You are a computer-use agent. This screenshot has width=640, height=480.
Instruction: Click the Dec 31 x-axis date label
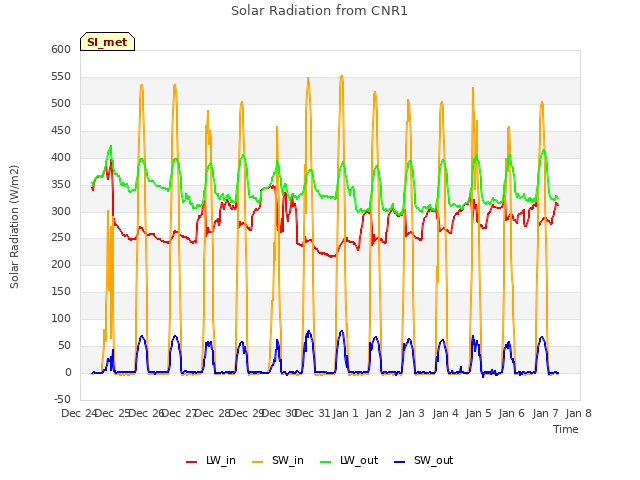pos(312,413)
